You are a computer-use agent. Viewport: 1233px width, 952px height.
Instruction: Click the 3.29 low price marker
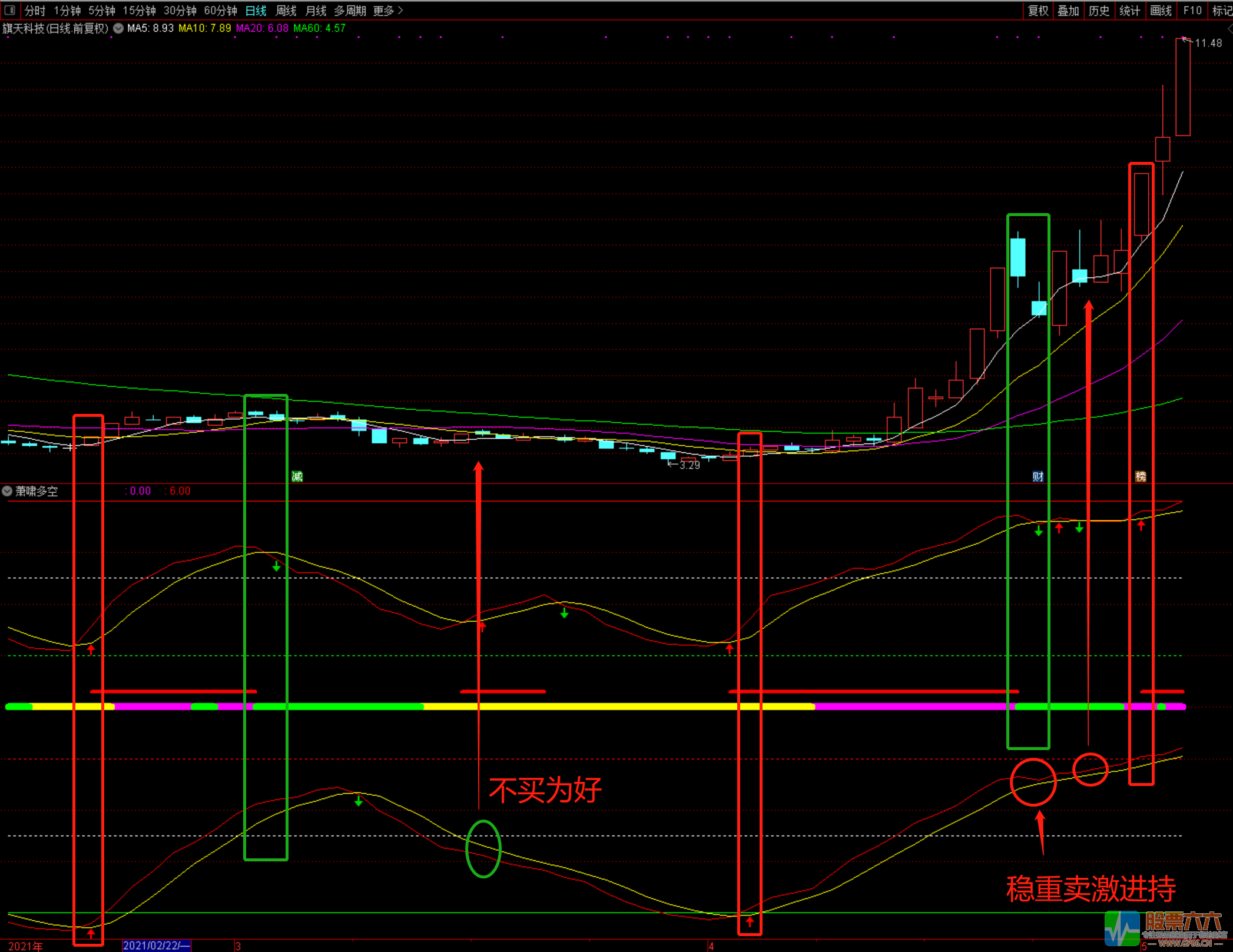(689, 465)
